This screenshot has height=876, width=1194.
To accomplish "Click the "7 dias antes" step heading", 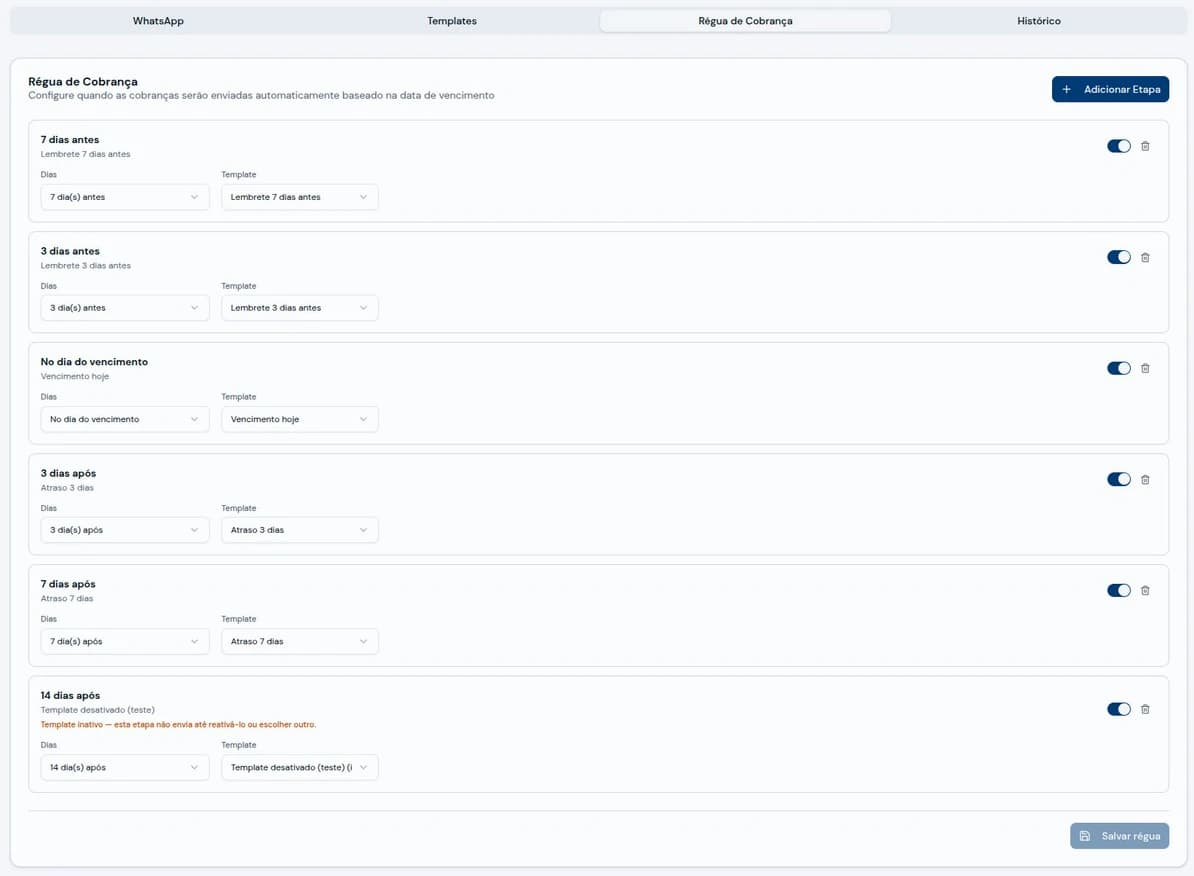I will (70, 139).
